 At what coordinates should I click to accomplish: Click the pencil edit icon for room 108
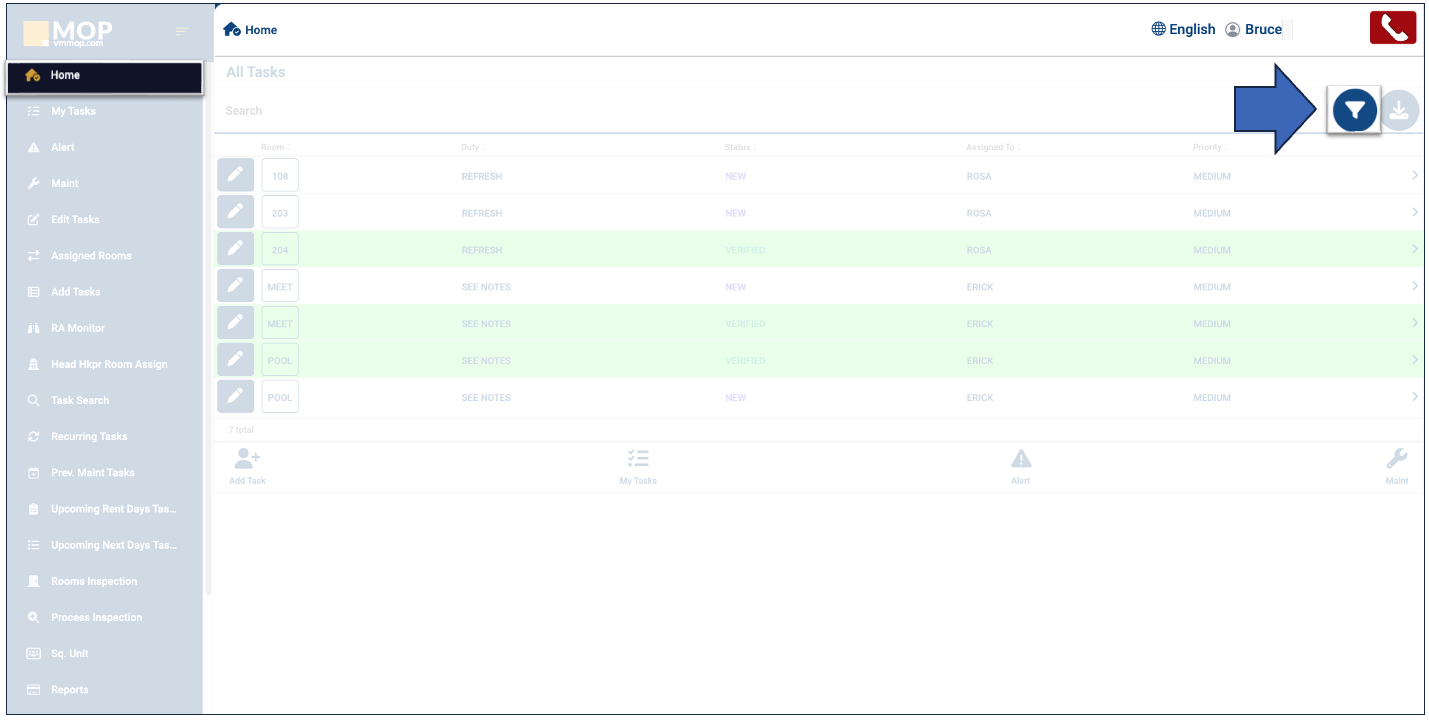pos(235,176)
